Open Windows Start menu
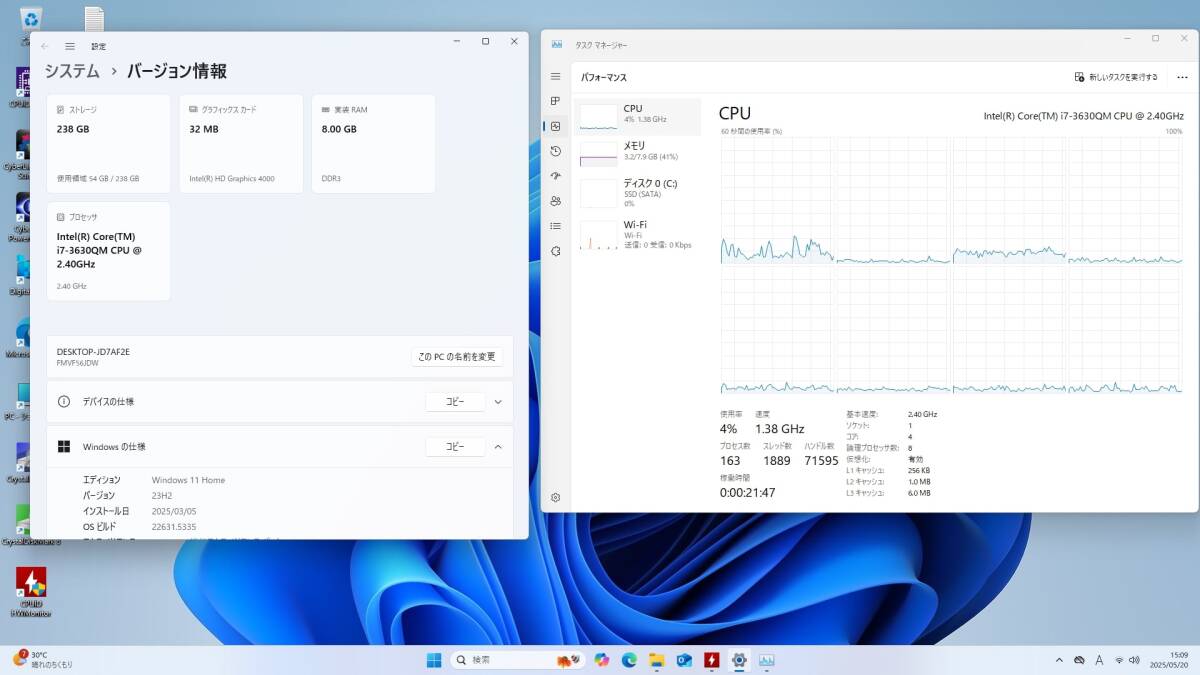Image resolution: width=1200 pixels, height=675 pixels. pos(434,660)
